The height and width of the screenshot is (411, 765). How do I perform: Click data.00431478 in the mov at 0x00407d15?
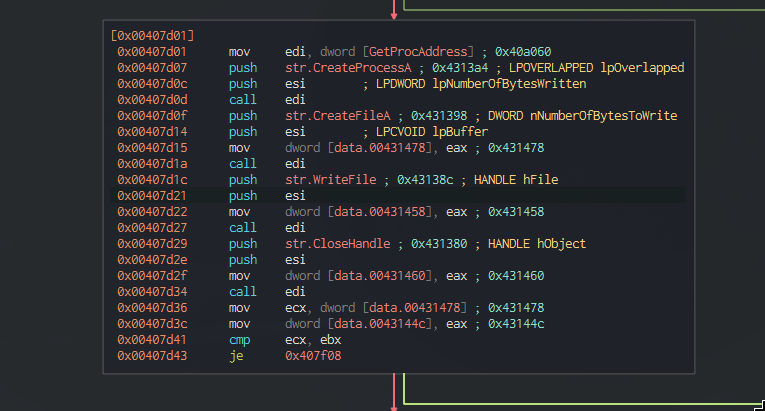380,148
